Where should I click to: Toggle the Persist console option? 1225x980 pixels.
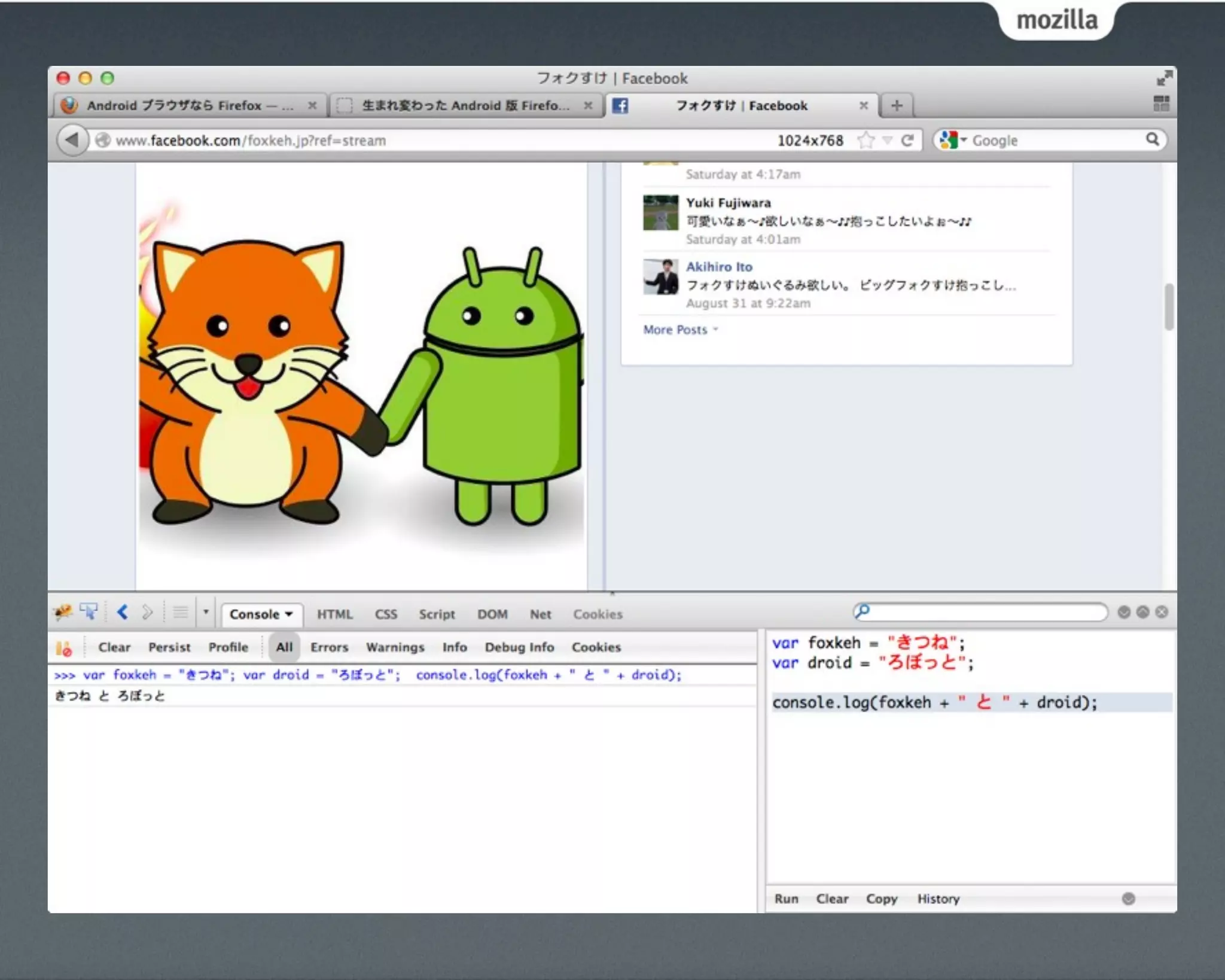point(169,647)
